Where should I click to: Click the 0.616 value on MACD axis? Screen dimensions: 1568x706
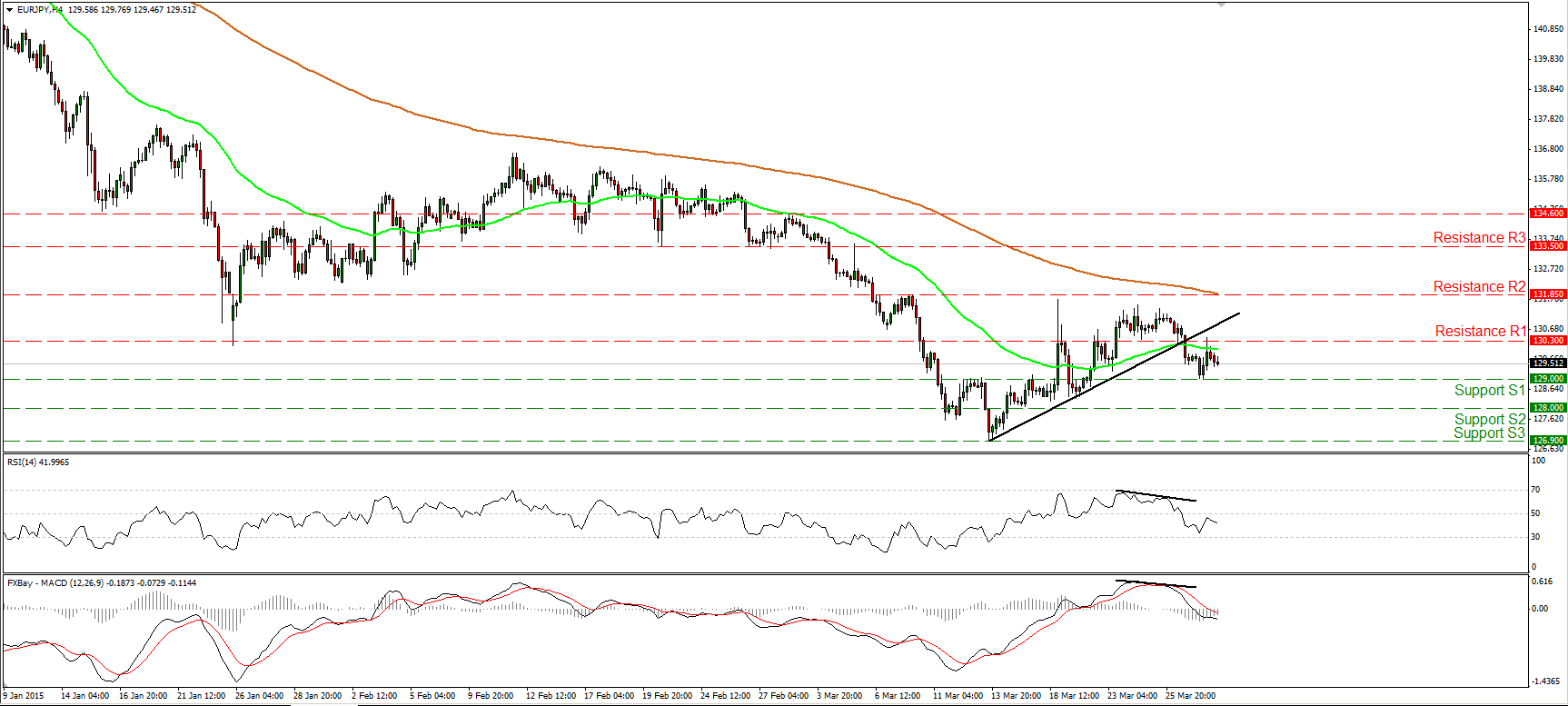pos(1543,582)
